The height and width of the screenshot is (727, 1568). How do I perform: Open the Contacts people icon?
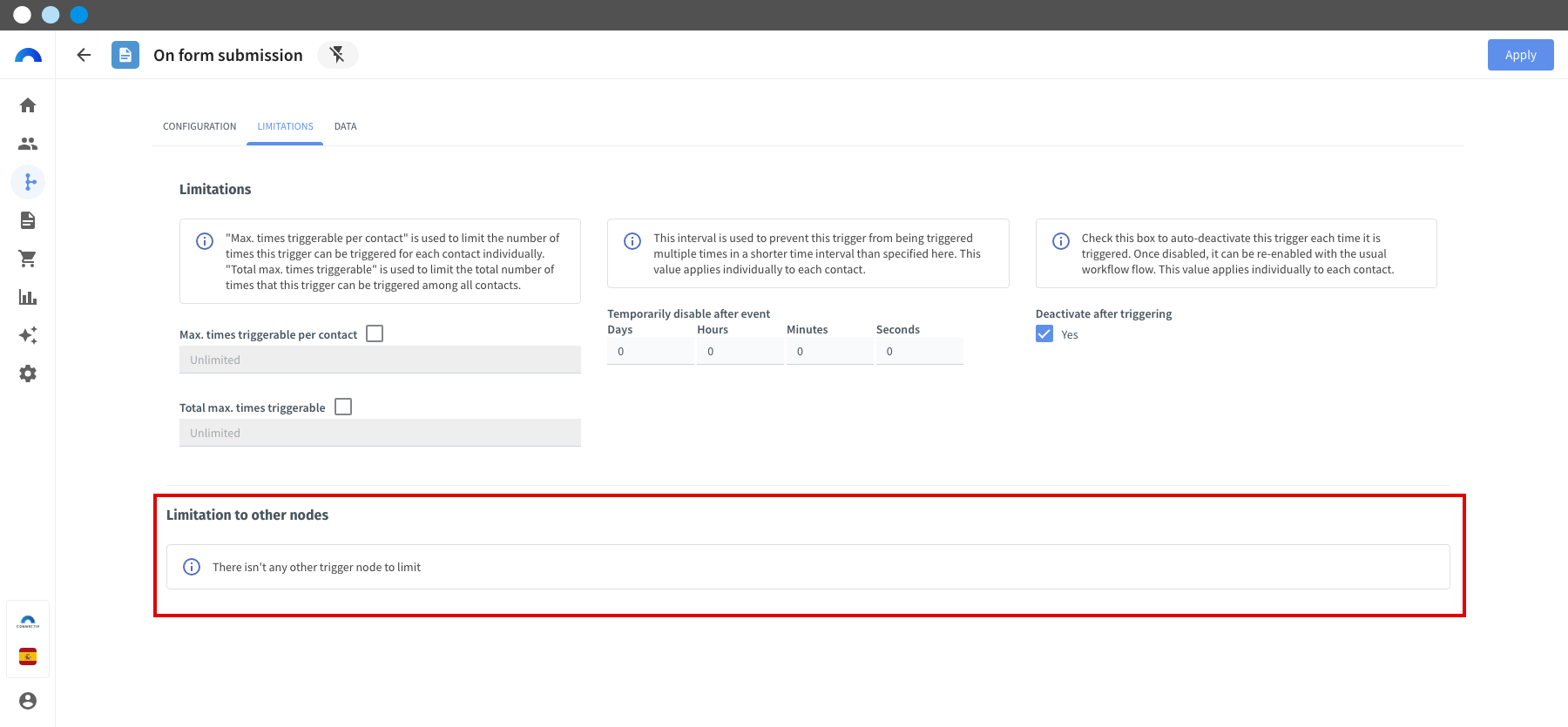click(x=28, y=144)
